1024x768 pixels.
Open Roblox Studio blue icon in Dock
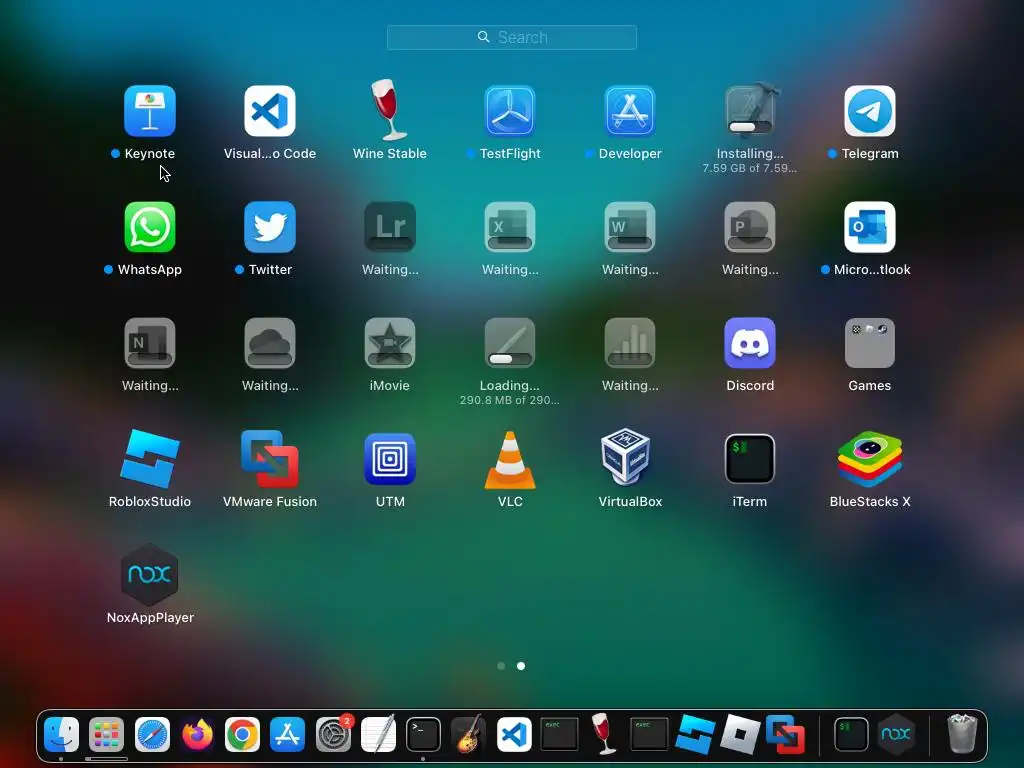[x=694, y=735]
